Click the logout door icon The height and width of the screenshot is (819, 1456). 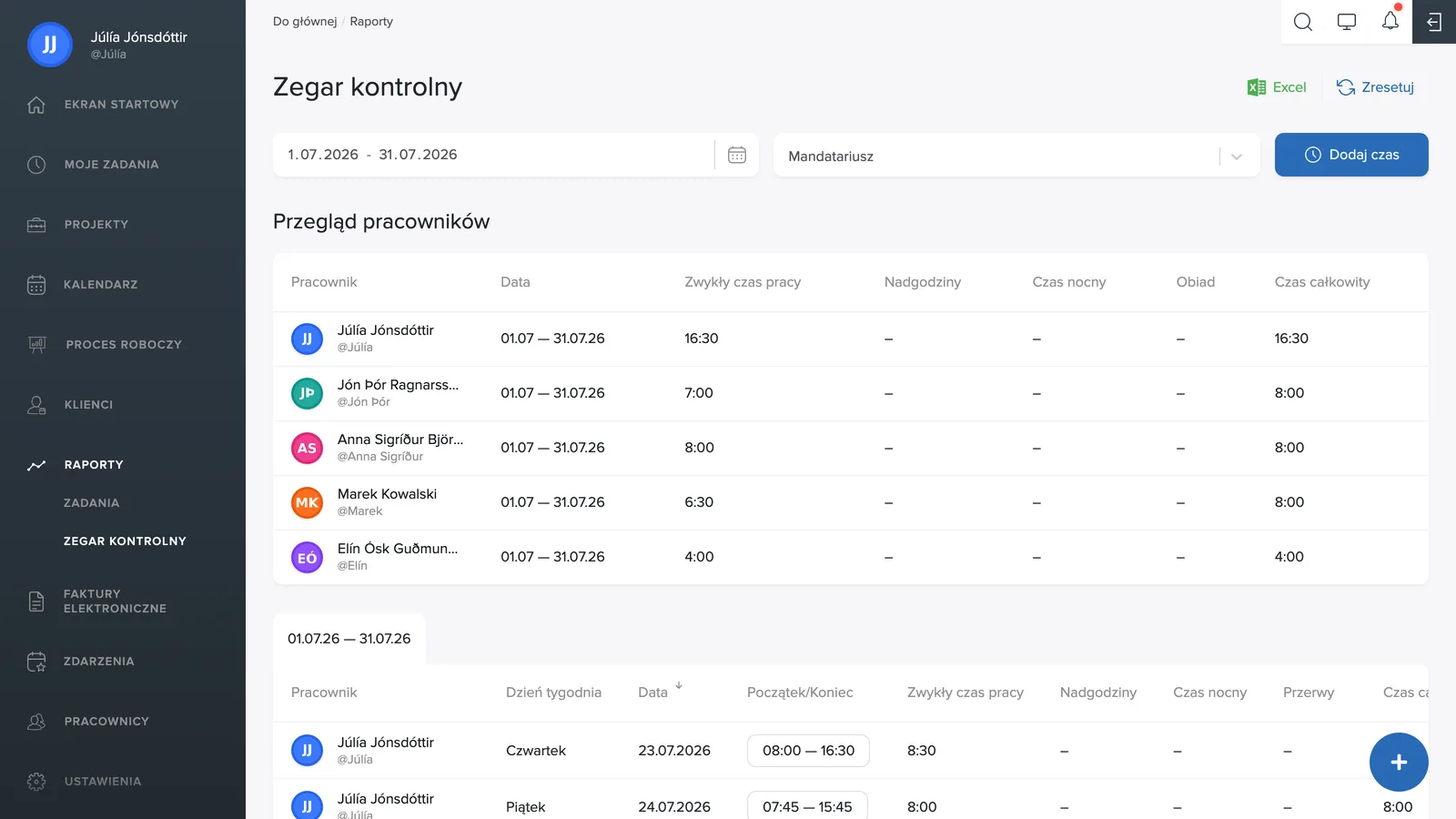(x=1434, y=22)
